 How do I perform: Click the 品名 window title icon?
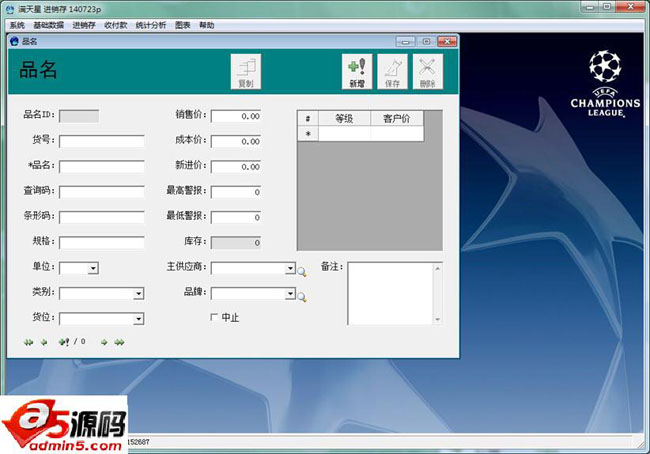coord(15,41)
